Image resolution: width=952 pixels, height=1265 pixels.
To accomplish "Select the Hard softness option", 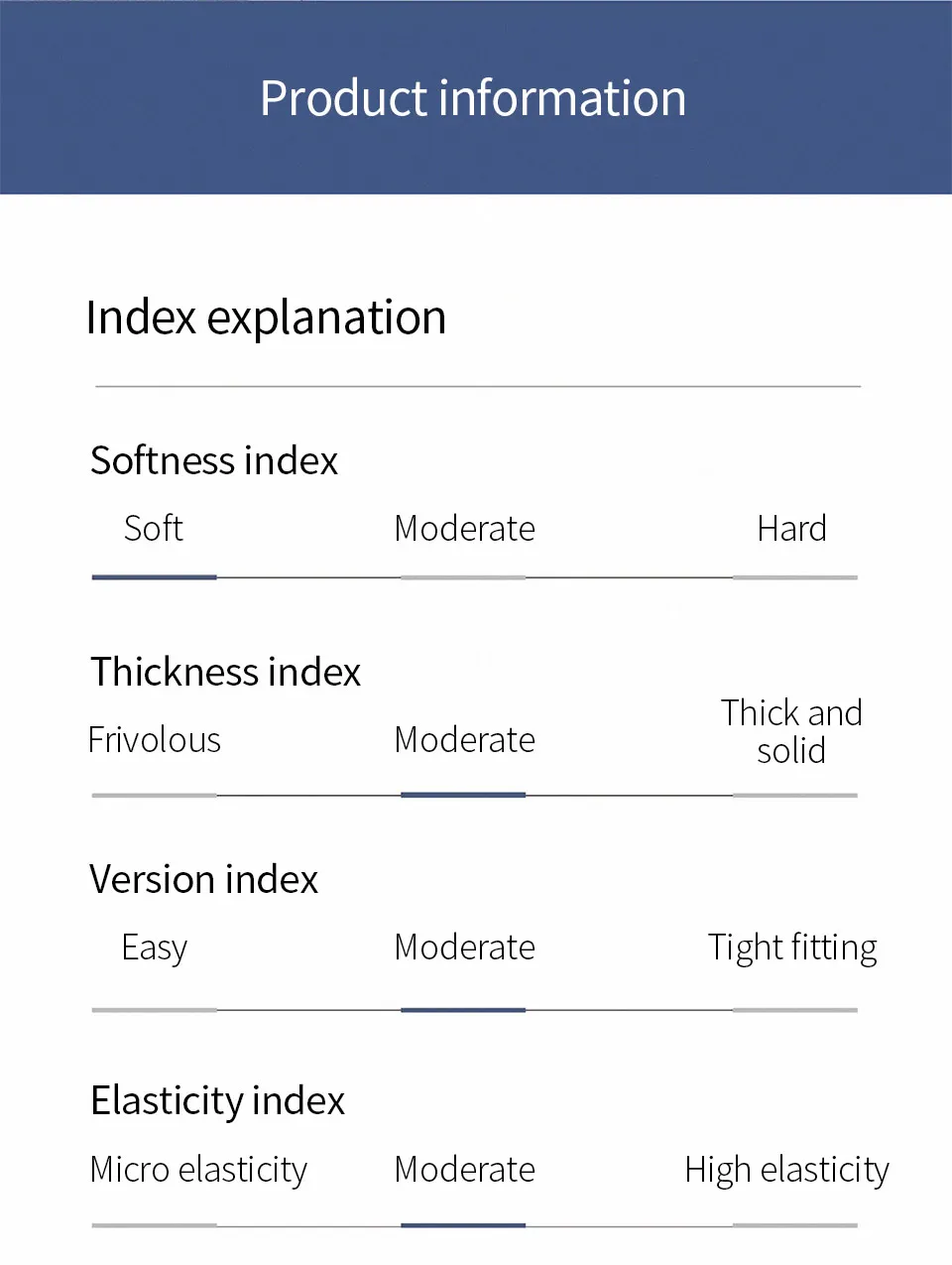I will pos(791,529).
